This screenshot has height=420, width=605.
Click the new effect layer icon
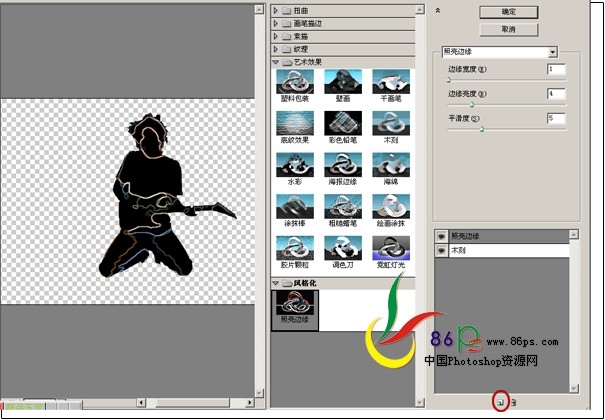point(501,403)
